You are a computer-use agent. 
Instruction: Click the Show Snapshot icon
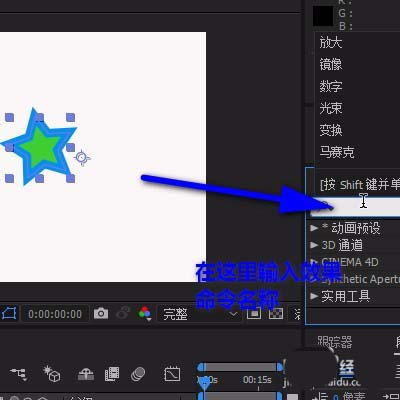(123, 313)
